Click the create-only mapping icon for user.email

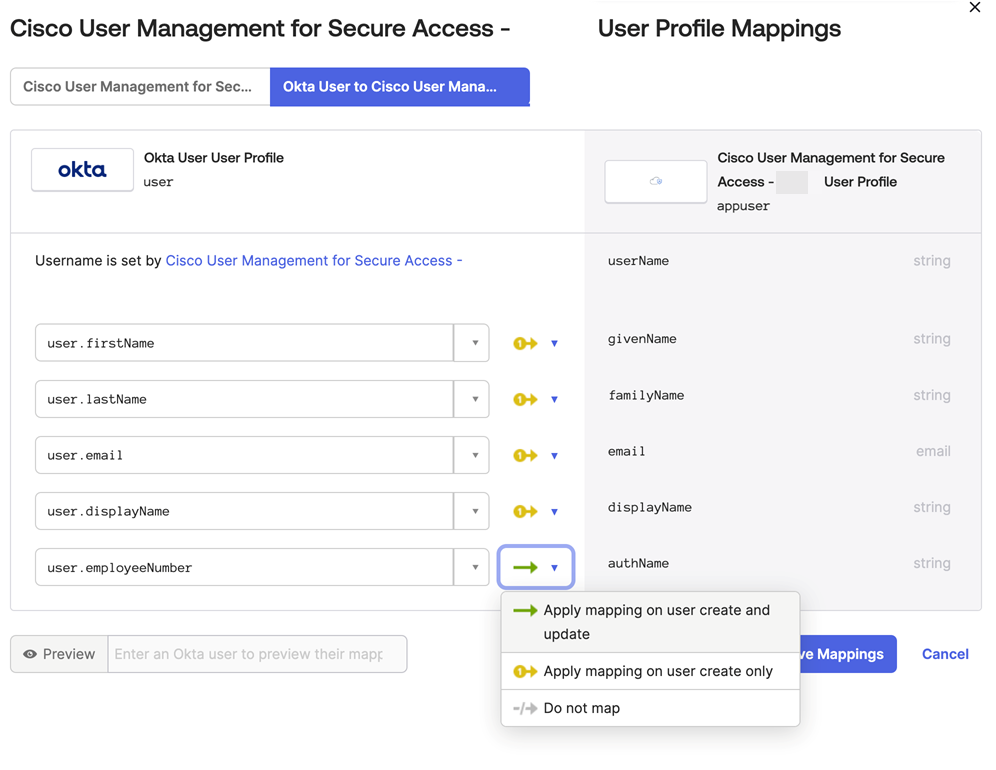(x=525, y=456)
